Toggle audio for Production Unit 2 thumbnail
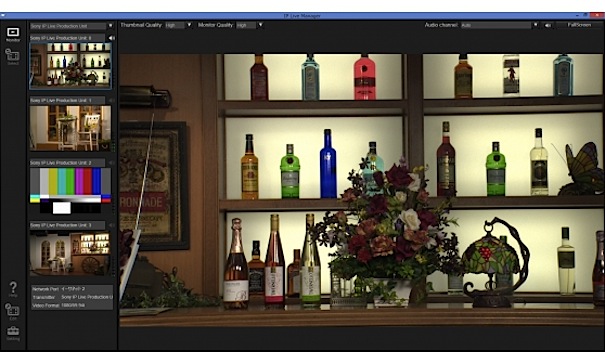Screen dimensions: 605x364 click(111, 163)
